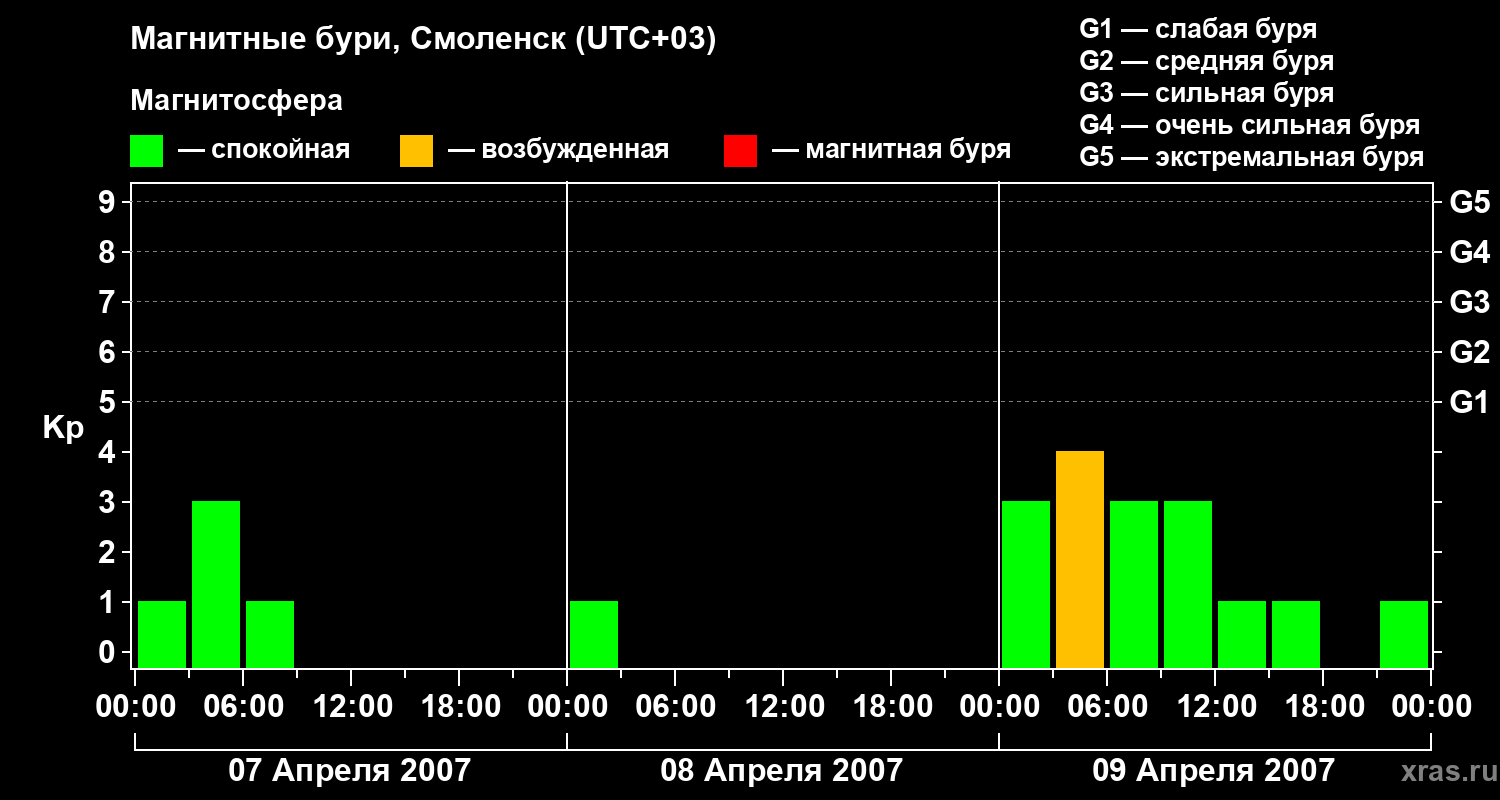Screen dimensions: 1500x800
Task: Click the orange 'возбужденная' legend swatch
Action: point(416,150)
